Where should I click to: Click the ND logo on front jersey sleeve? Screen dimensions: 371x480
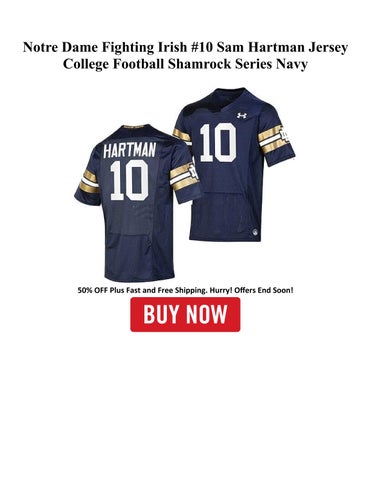(286, 136)
